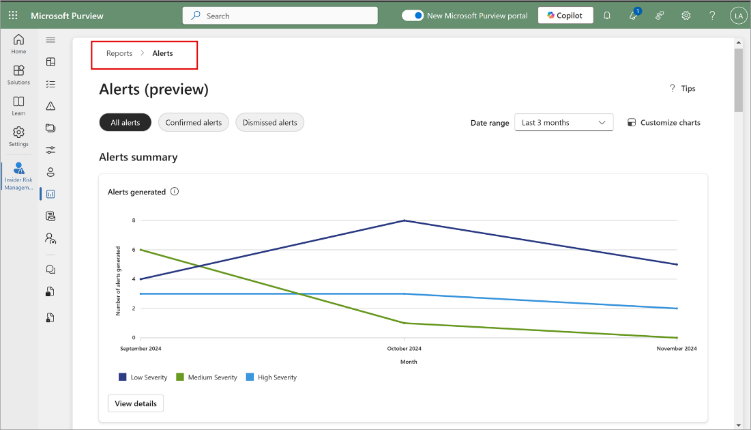The height and width of the screenshot is (430, 751).
Task: Open the Forensic evidence nav icon
Action: (50, 216)
